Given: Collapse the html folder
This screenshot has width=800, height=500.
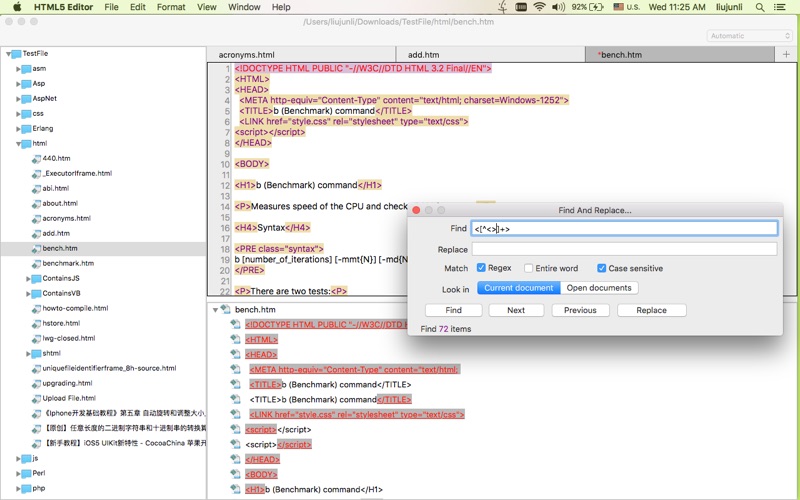Looking at the screenshot, I should tap(18, 144).
